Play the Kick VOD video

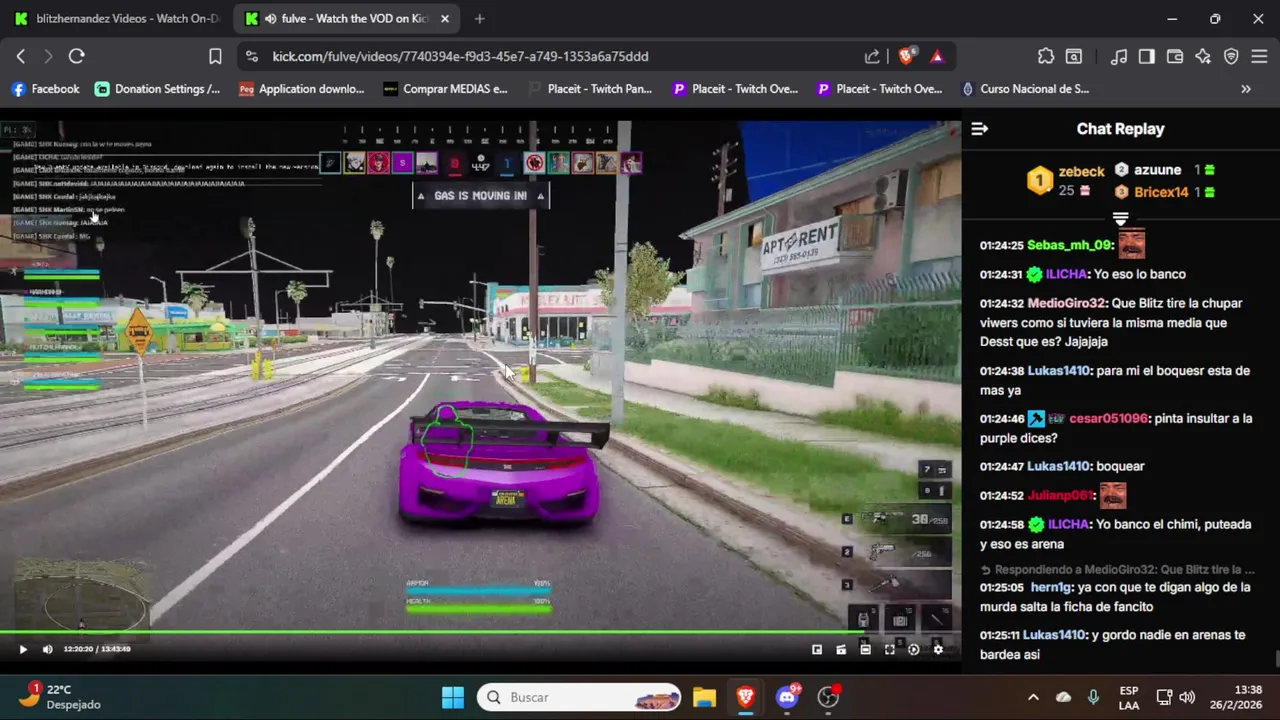[23, 649]
